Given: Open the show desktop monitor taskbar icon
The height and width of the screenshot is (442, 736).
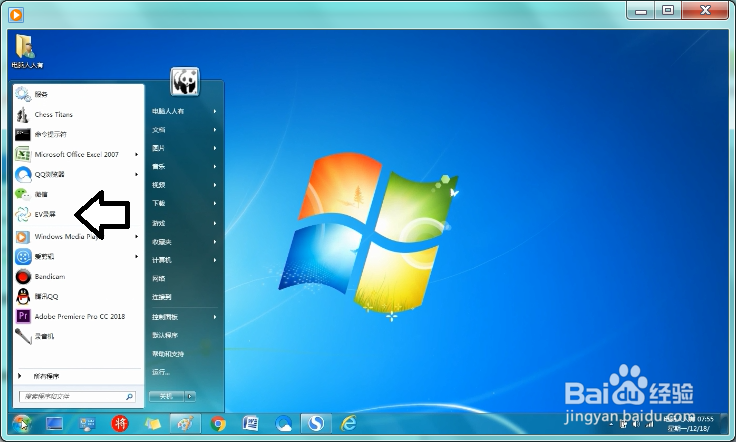Looking at the screenshot, I should pos(54,424).
